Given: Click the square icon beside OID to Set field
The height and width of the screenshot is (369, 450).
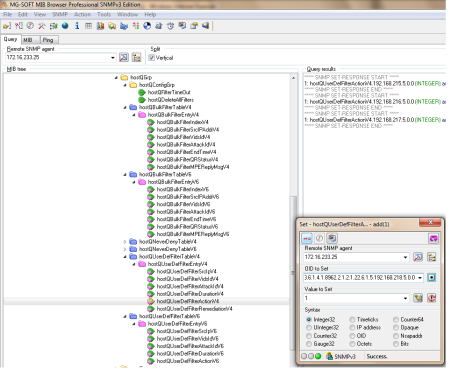Looking at the screenshot, I should (x=432, y=278).
